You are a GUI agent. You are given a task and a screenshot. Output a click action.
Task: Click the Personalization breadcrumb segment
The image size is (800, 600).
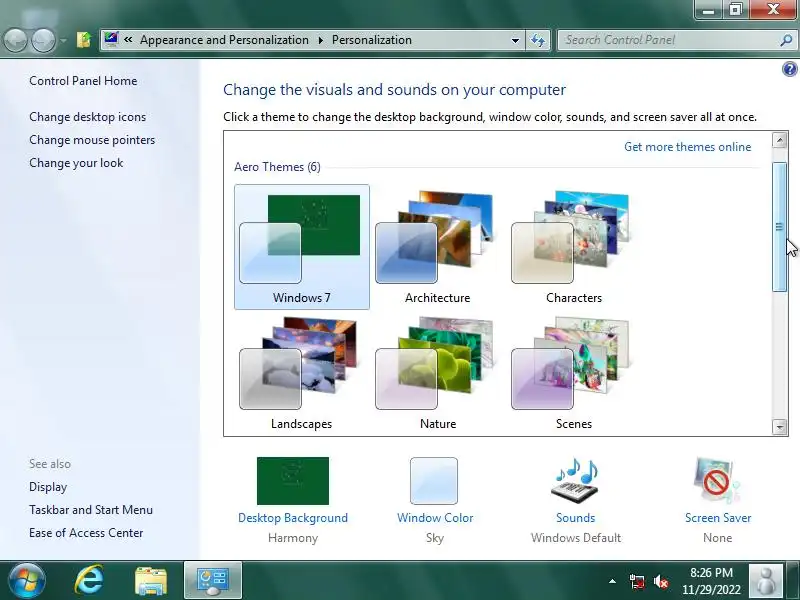point(371,40)
